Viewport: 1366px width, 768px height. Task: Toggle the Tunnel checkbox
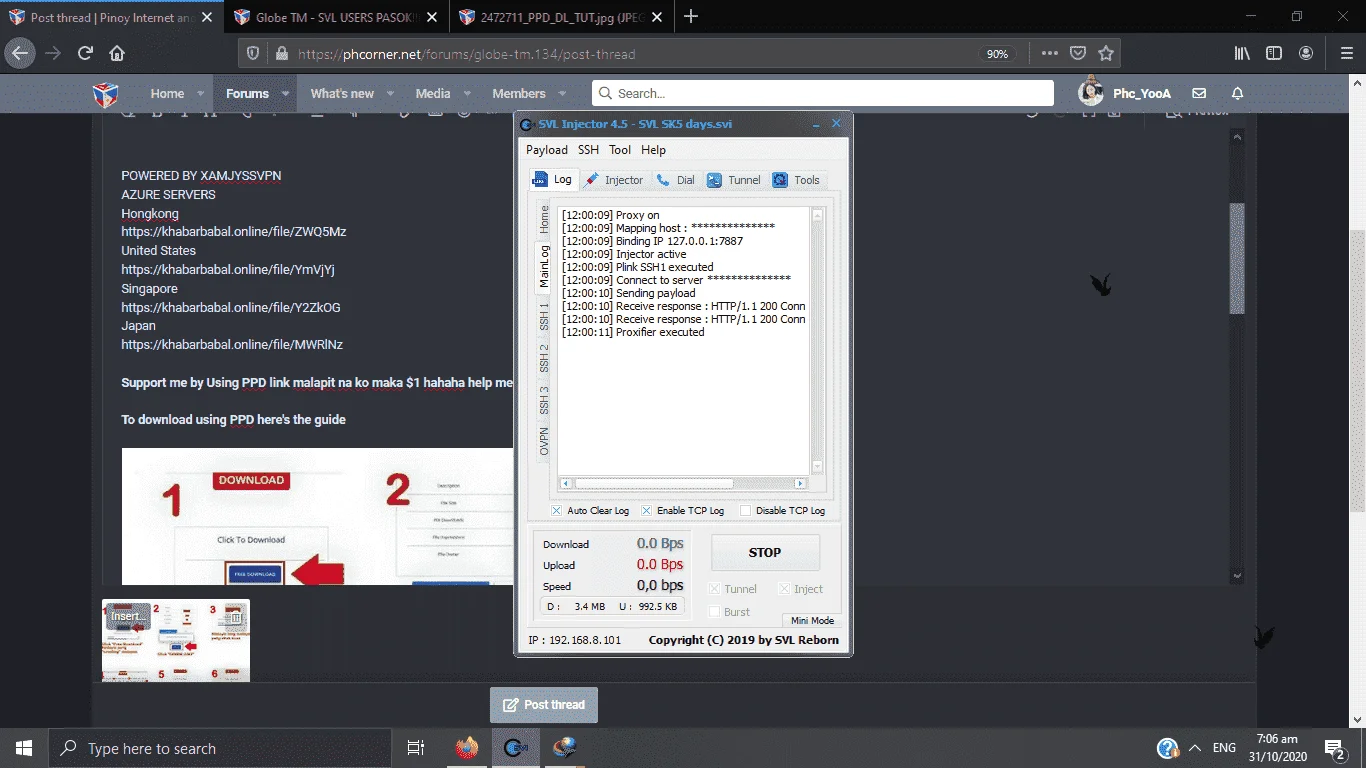point(714,589)
